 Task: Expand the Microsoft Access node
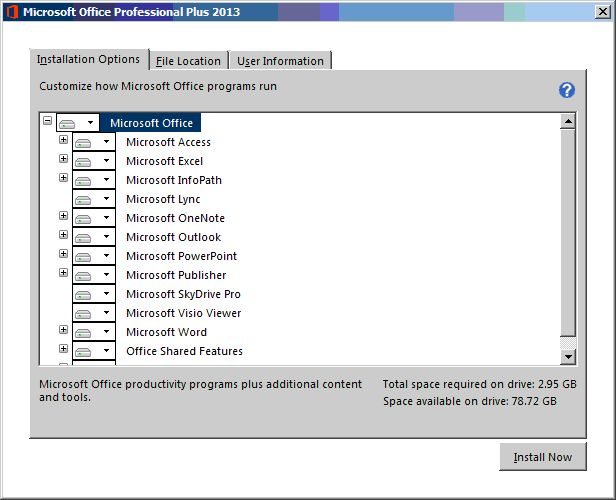click(x=63, y=139)
